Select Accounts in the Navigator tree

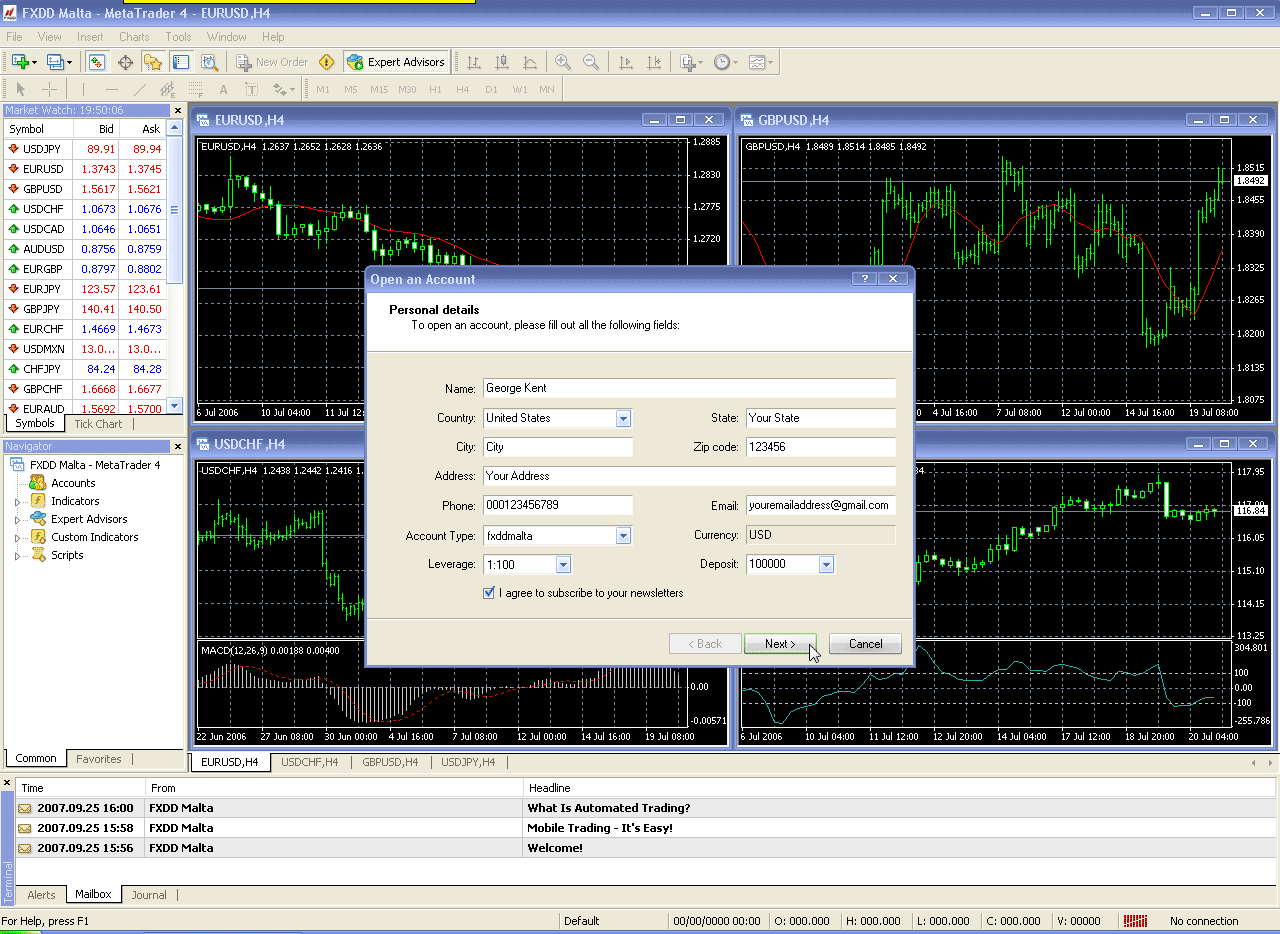click(x=73, y=483)
